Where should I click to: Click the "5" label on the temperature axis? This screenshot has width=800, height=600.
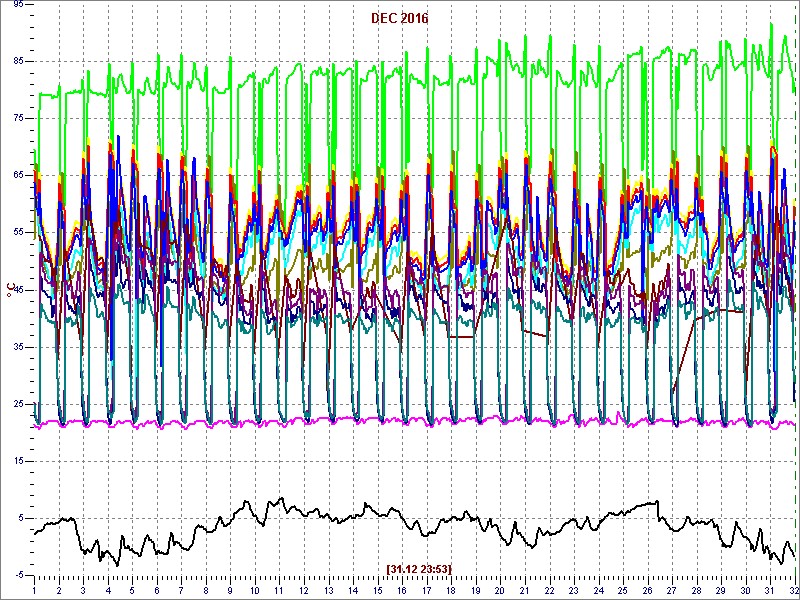[x=20, y=518]
